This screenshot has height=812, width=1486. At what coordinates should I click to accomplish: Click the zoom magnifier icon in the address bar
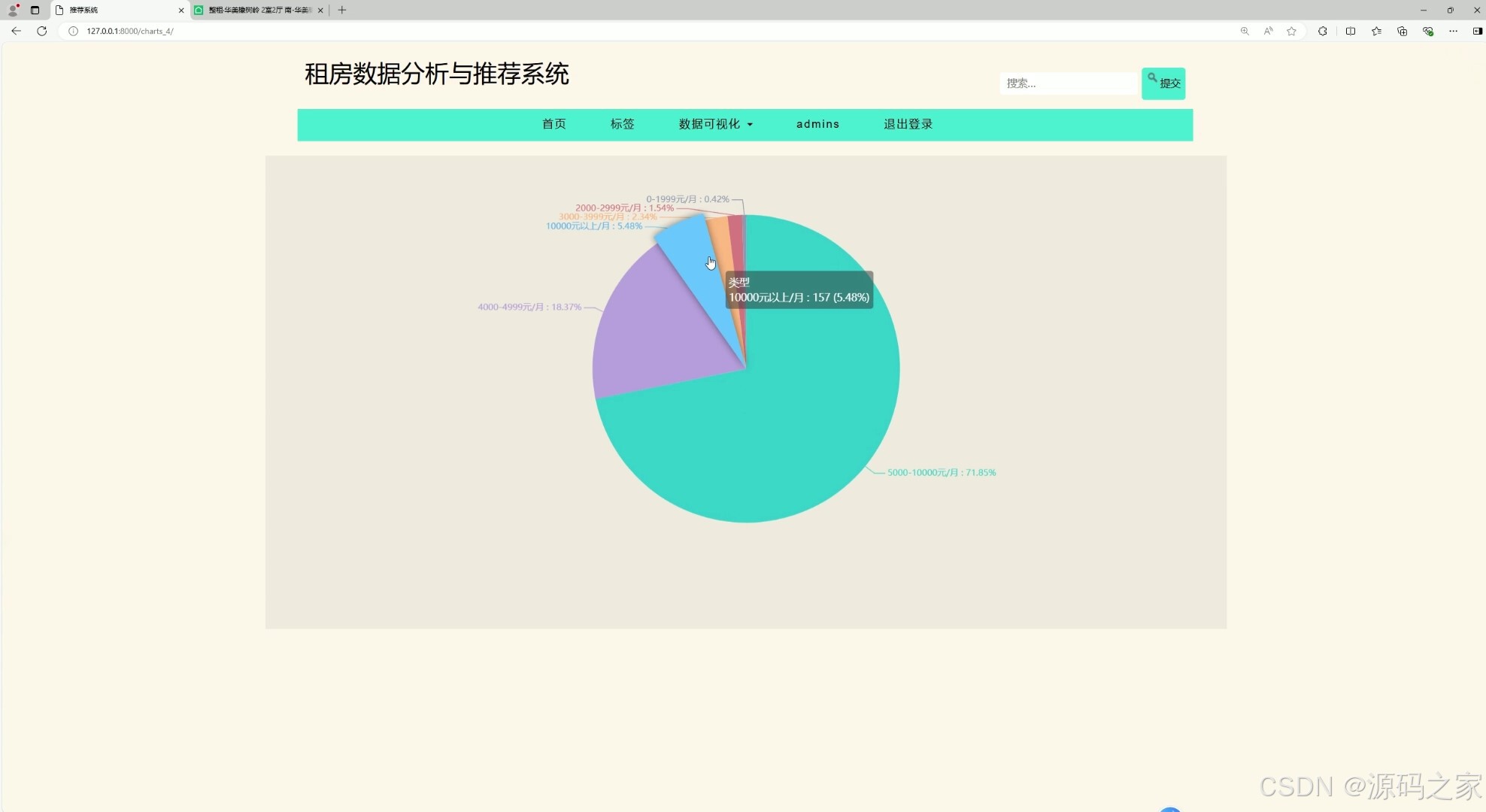click(x=1245, y=31)
